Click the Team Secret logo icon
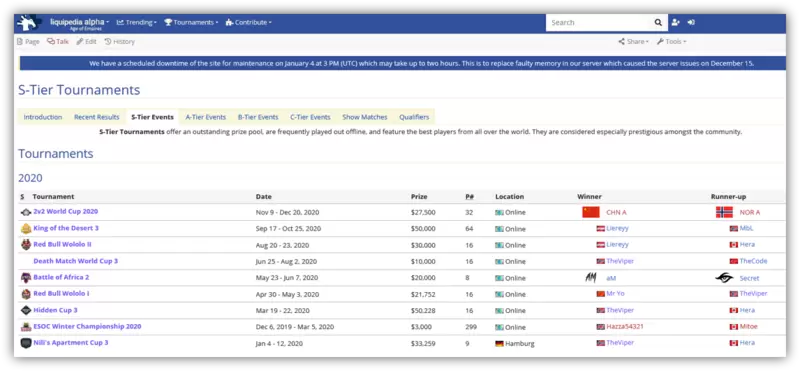This screenshot has width=800, height=371. pyautogui.click(x=724, y=278)
